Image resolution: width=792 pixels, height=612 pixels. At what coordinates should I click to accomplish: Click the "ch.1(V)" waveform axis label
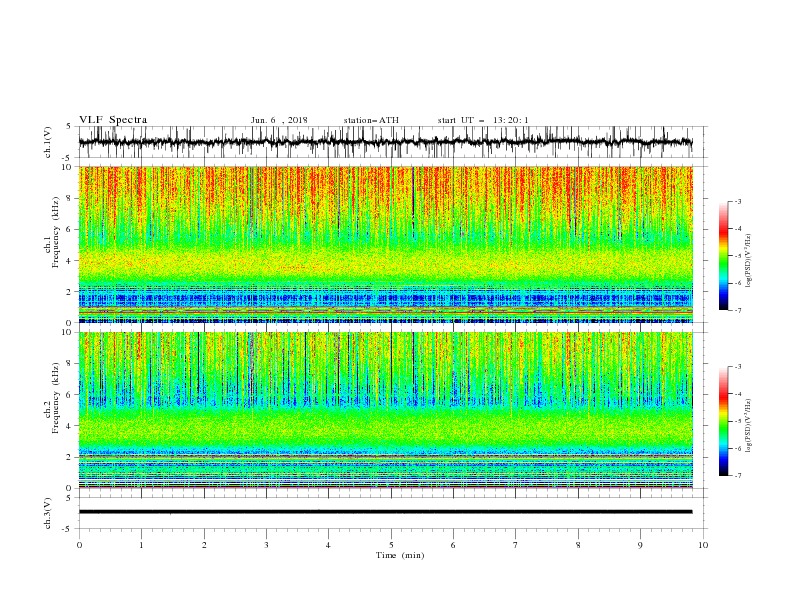48,142
